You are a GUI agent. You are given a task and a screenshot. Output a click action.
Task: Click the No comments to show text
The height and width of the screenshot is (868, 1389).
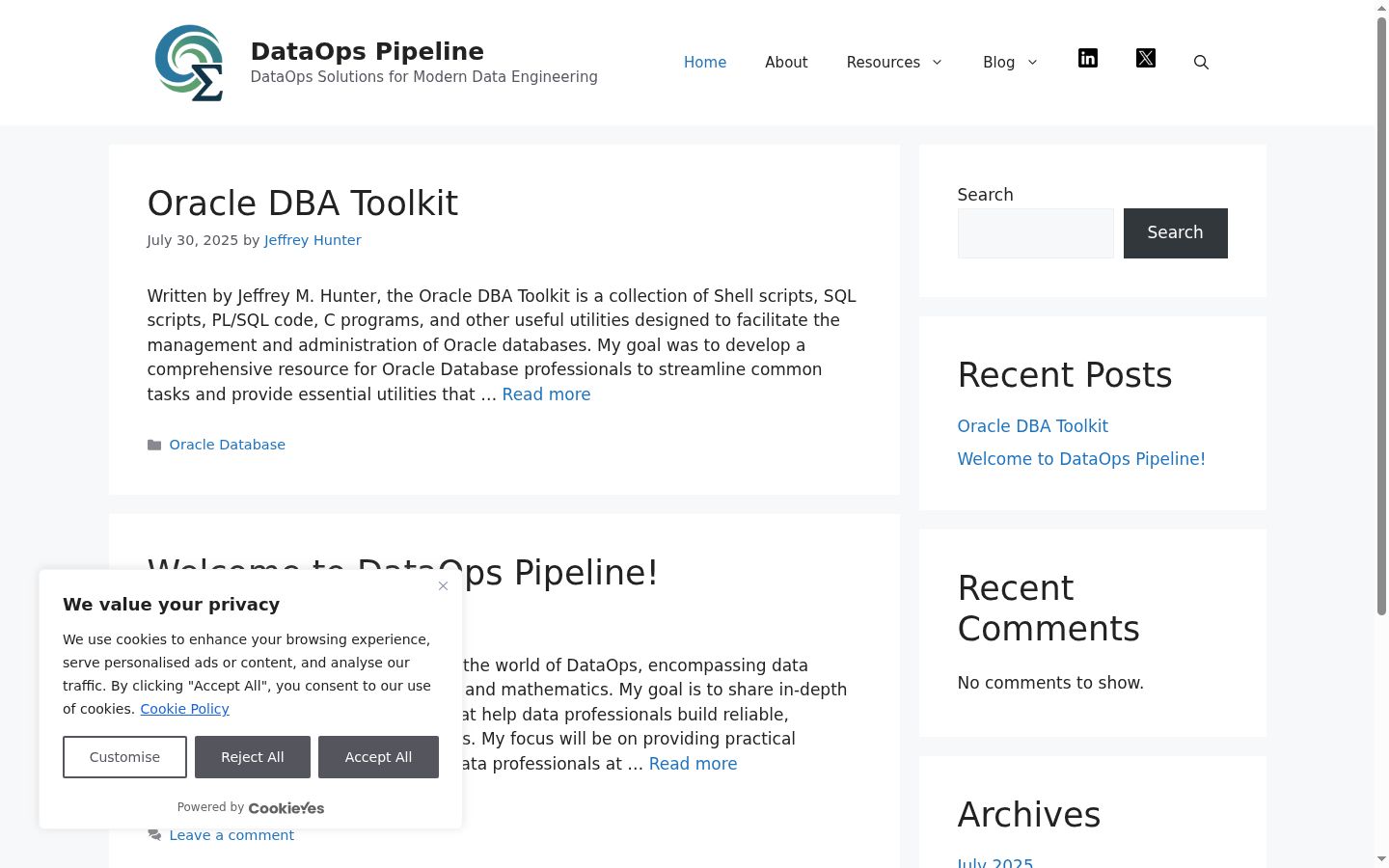(x=1050, y=683)
